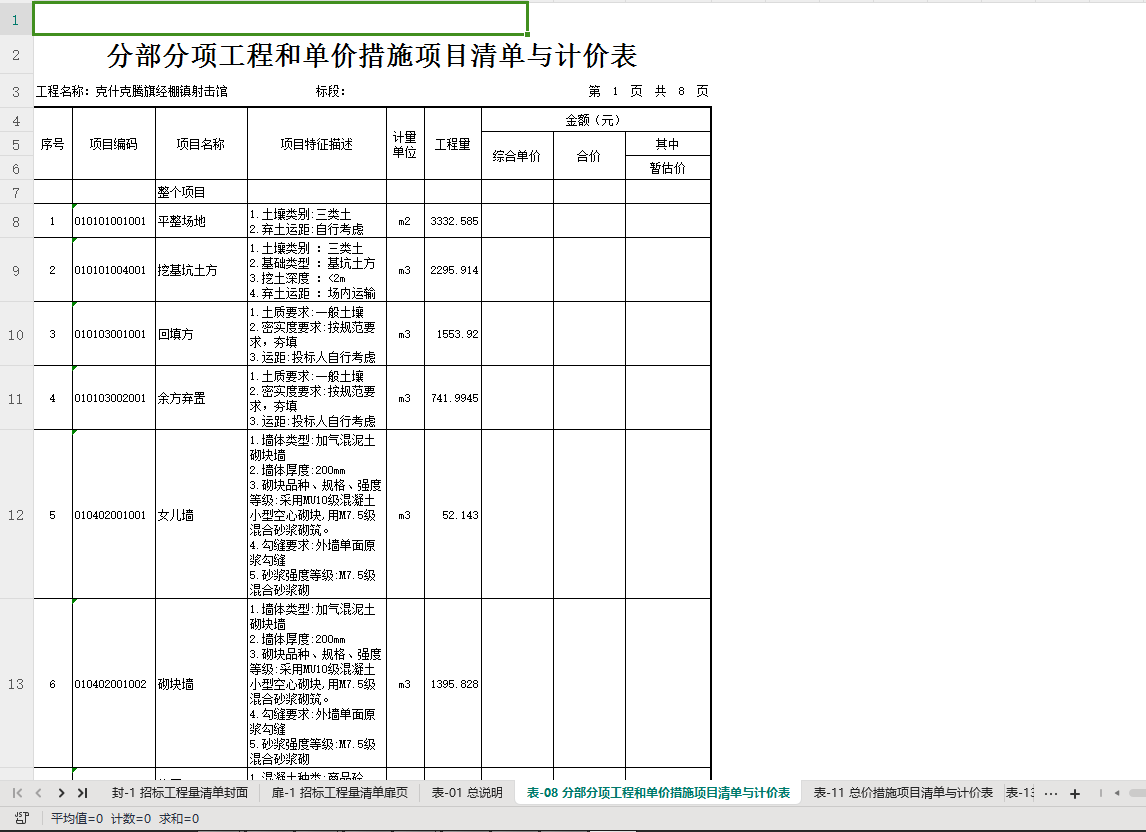Switch to the 扉-1 招标工程量清单扉页 sheet
This screenshot has height=832, width=1146.
pos(340,793)
